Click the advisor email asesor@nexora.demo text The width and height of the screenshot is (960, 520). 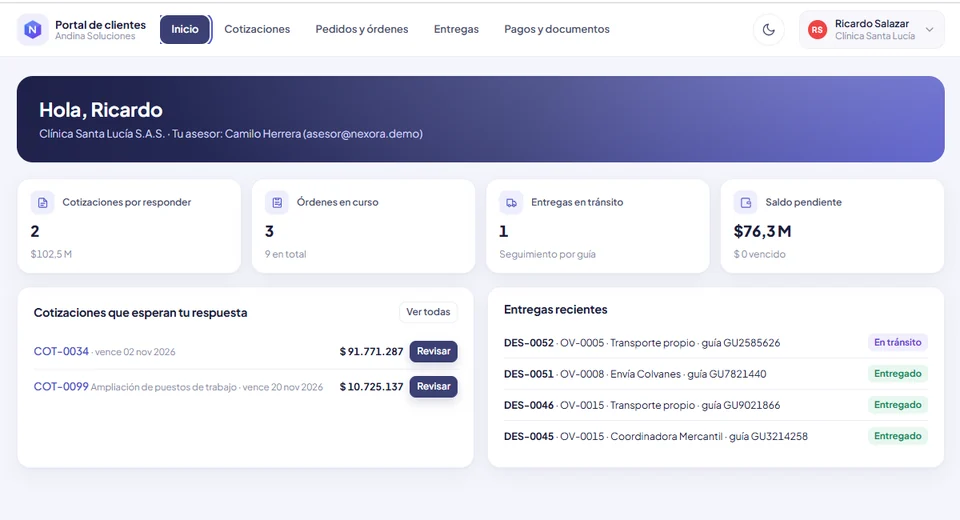pyautogui.click(x=362, y=134)
